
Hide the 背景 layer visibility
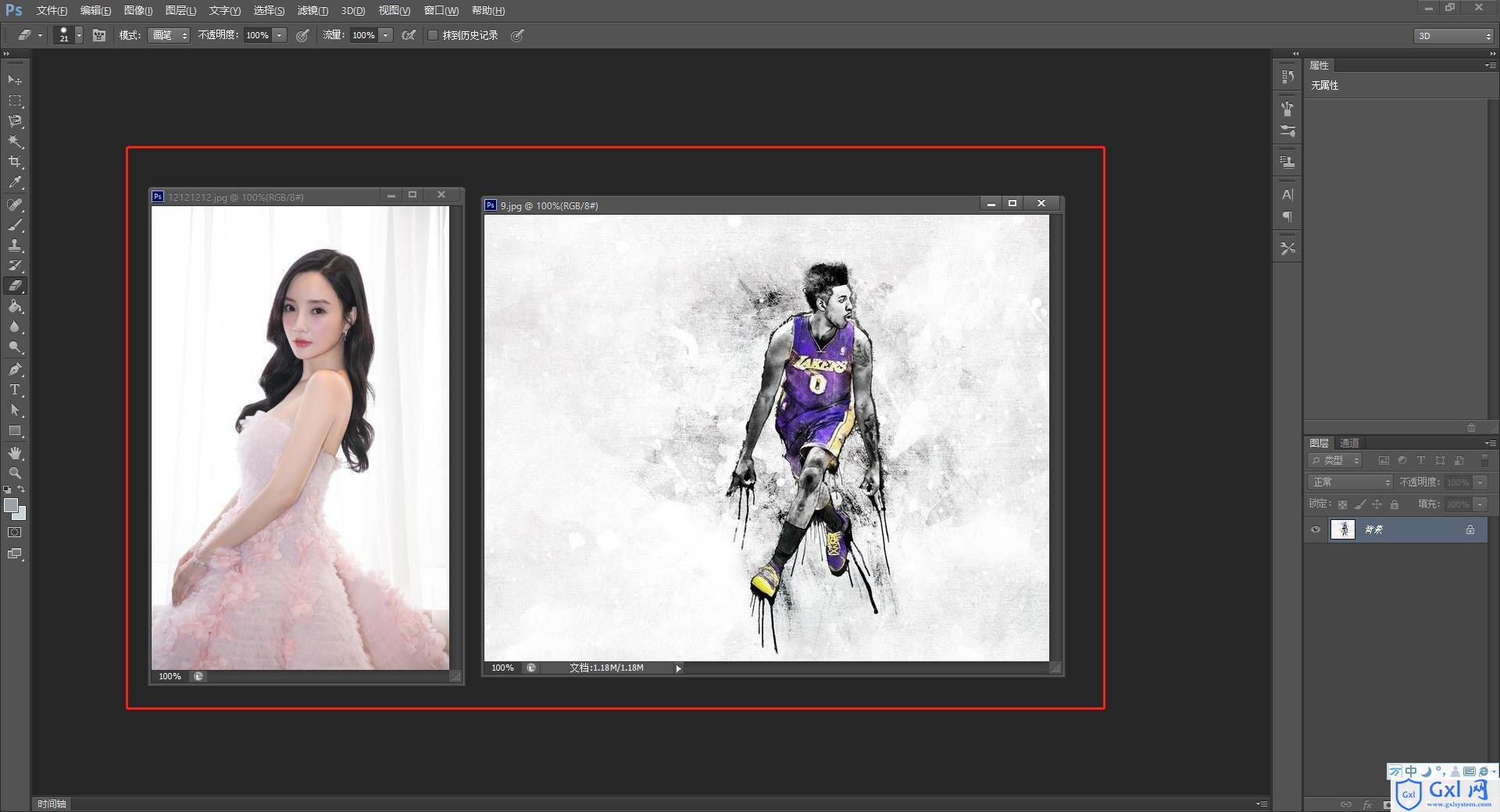pyautogui.click(x=1316, y=529)
